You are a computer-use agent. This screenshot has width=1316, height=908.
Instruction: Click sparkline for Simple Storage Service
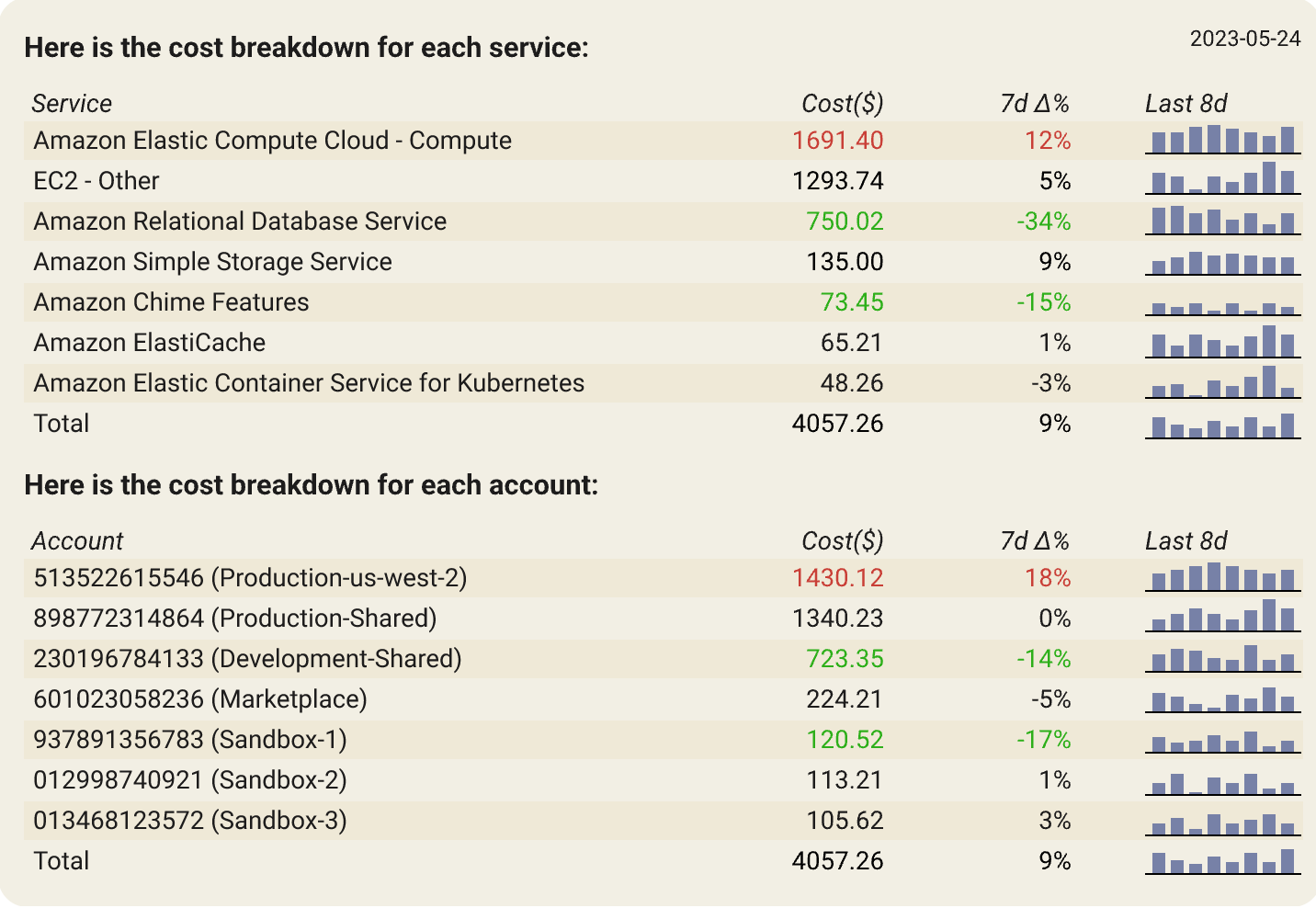point(1223,263)
